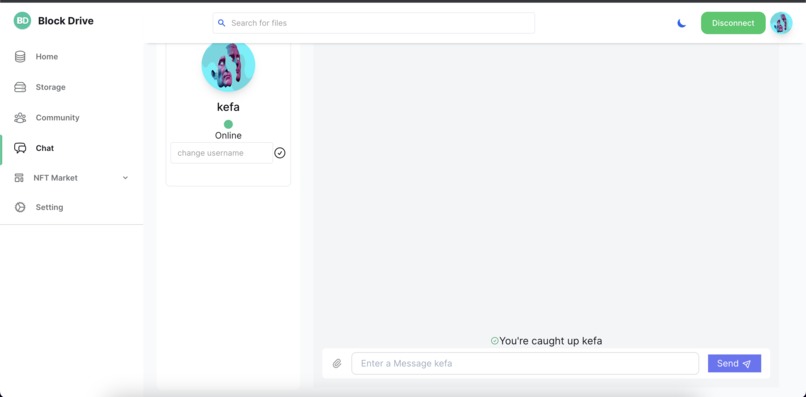Focus the Enter a Message field

tap(525, 364)
